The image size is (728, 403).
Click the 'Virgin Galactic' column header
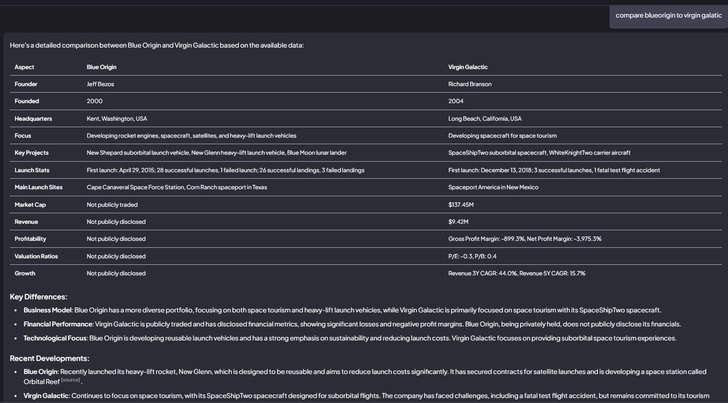pos(468,67)
